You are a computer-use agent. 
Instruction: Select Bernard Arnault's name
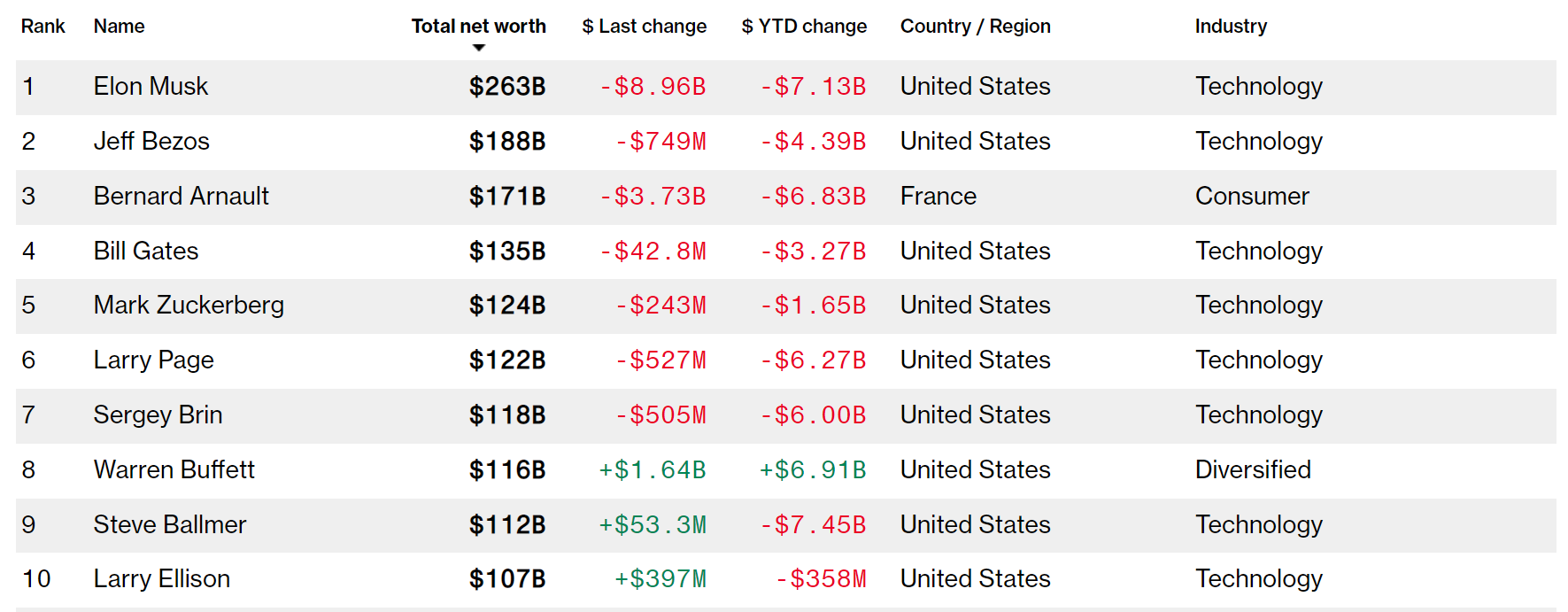click(x=181, y=197)
